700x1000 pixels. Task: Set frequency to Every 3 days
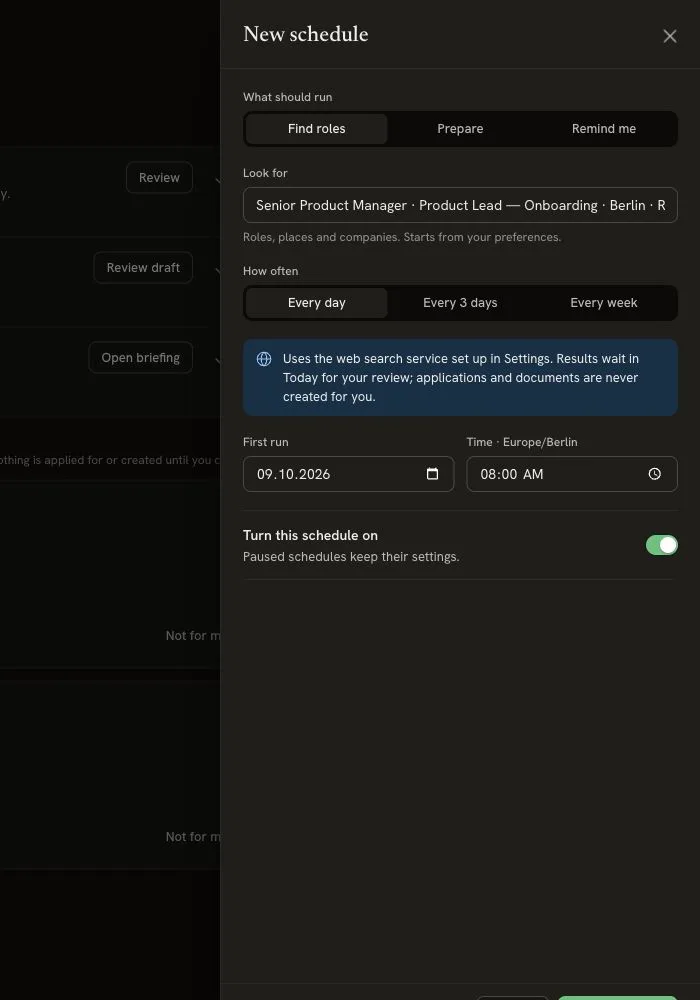tap(460, 303)
